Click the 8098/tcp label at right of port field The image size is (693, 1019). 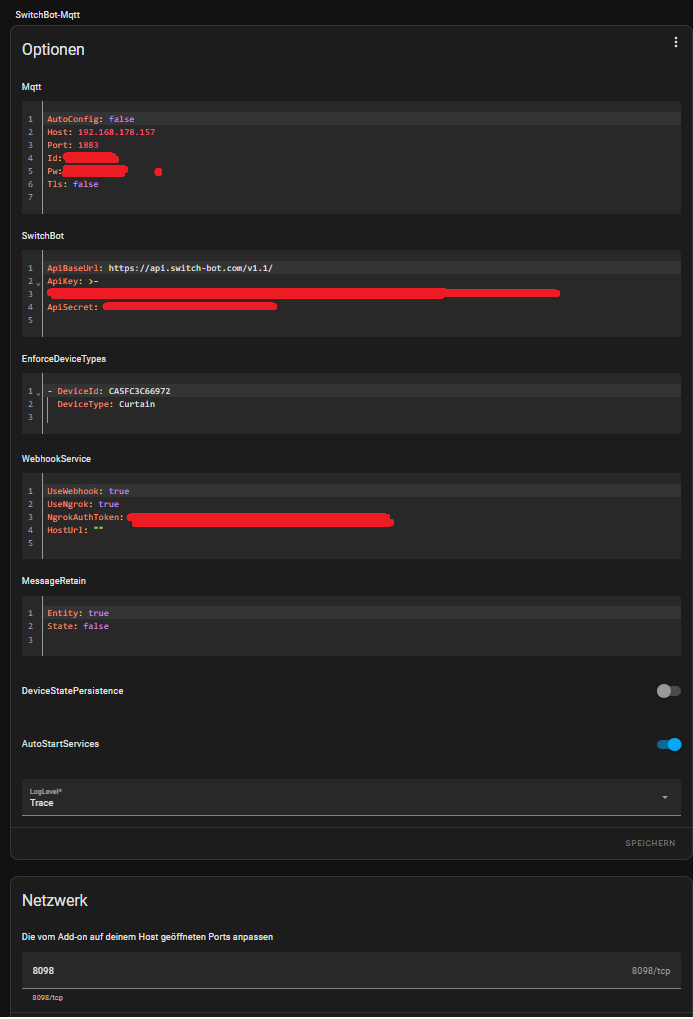pyautogui.click(x=651, y=970)
